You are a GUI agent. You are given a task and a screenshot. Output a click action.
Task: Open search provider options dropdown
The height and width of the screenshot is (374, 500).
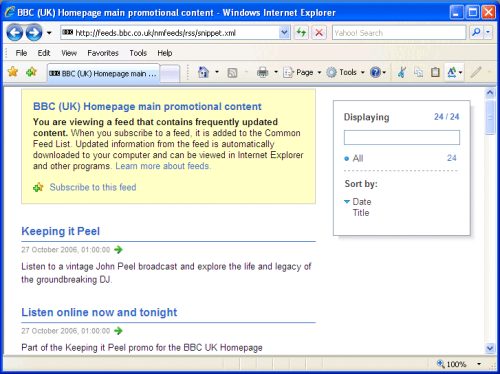click(488, 32)
